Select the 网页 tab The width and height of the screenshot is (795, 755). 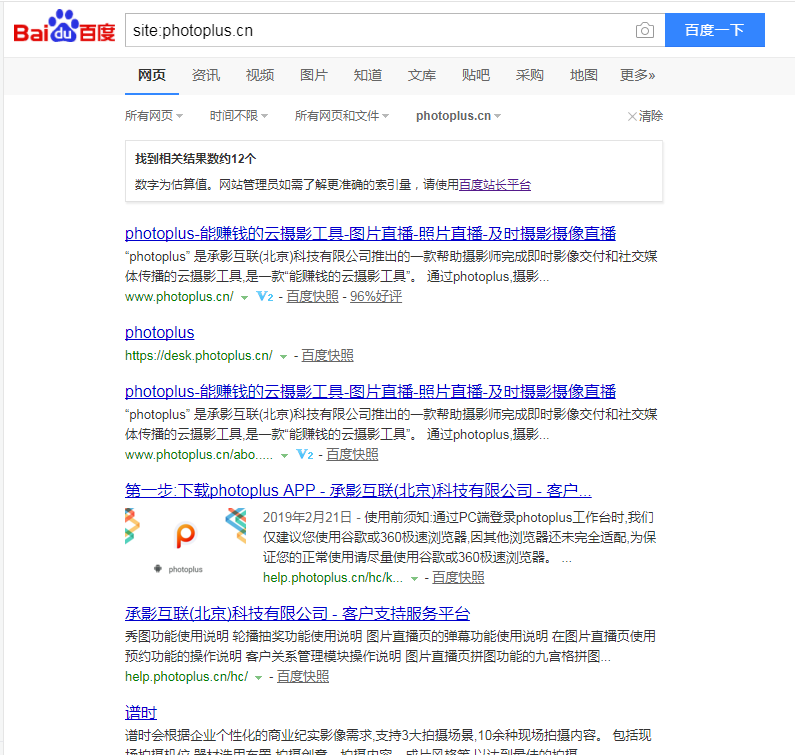coord(152,75)
